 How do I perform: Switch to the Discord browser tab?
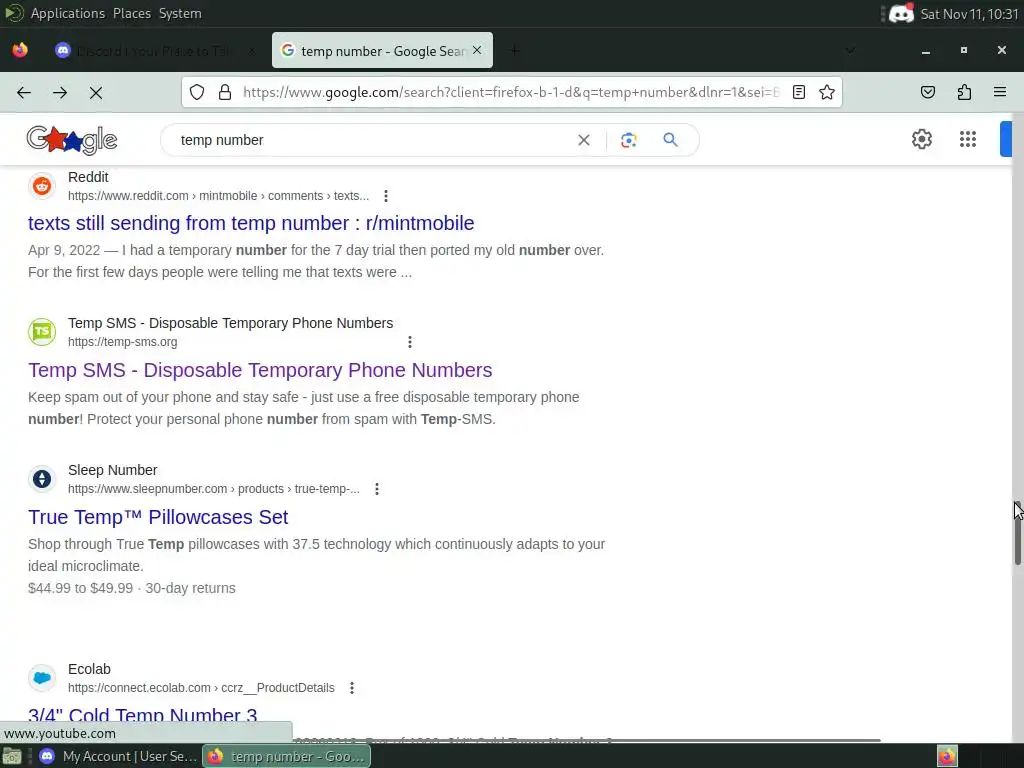coord(155,50)
